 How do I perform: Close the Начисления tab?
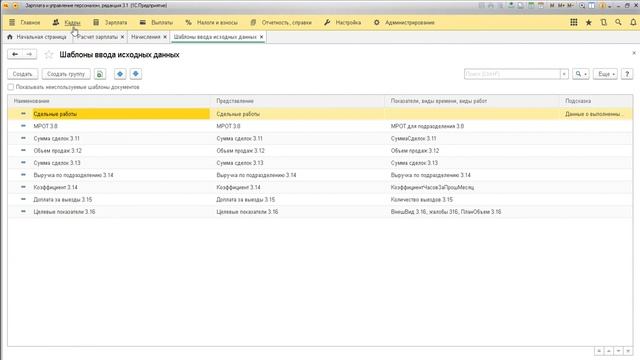(165, 37)
